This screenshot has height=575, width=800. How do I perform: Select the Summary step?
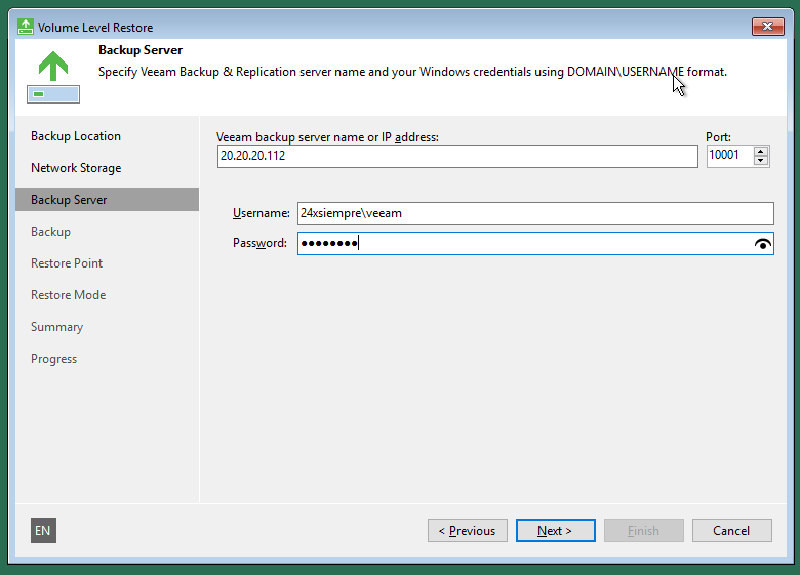[57, 327]
